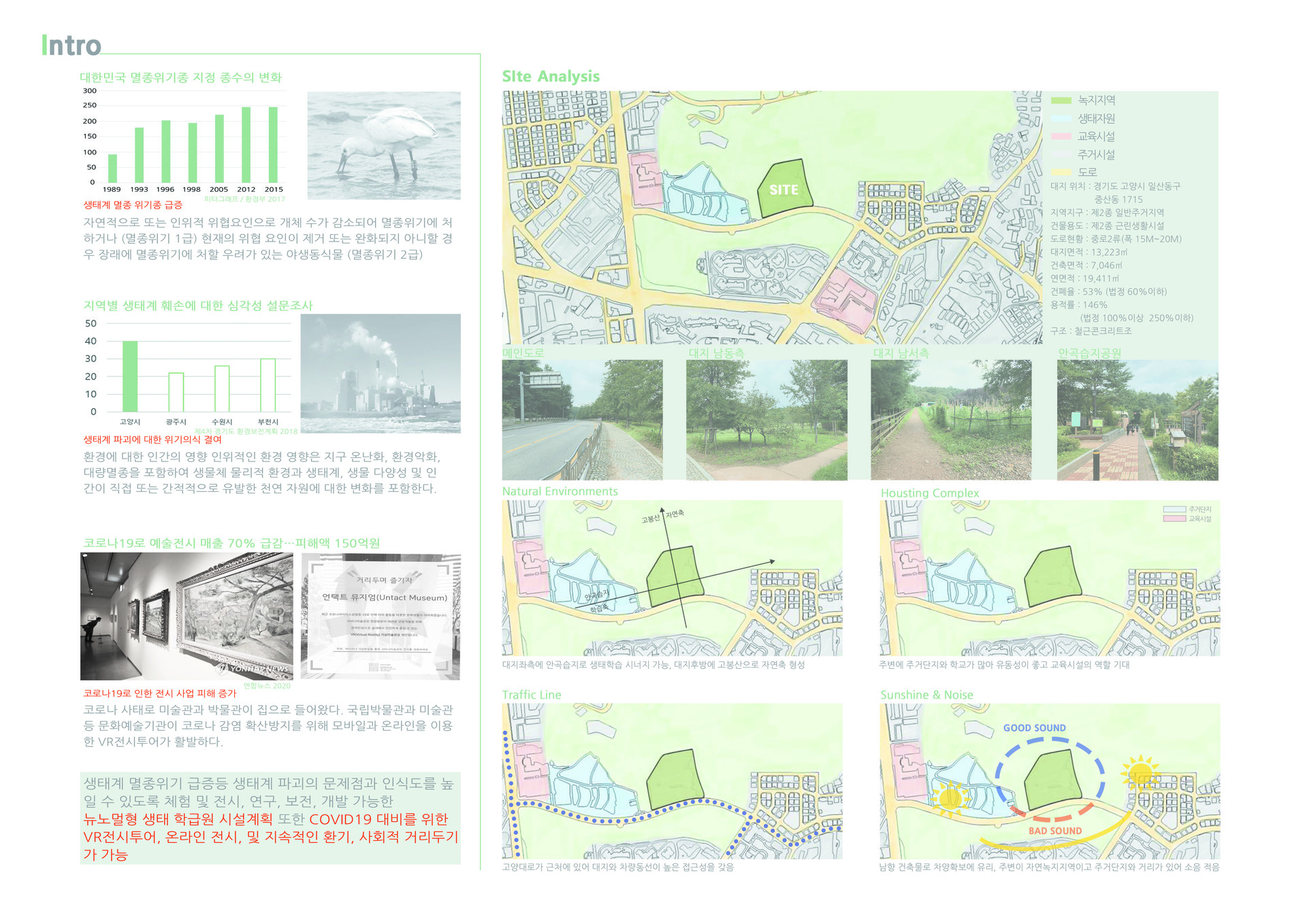The width and height of the screenshot is (1307, 924).
Task: Select the white SITE label on the main map
Action: coord(784,190)
